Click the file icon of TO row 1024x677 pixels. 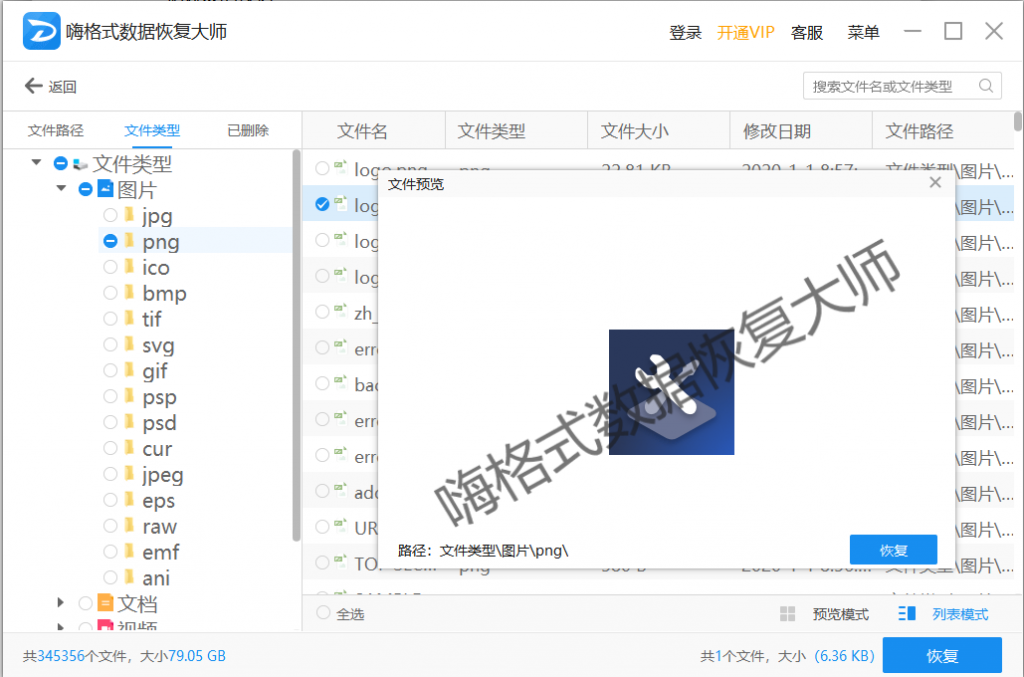(x=340, y=561)
